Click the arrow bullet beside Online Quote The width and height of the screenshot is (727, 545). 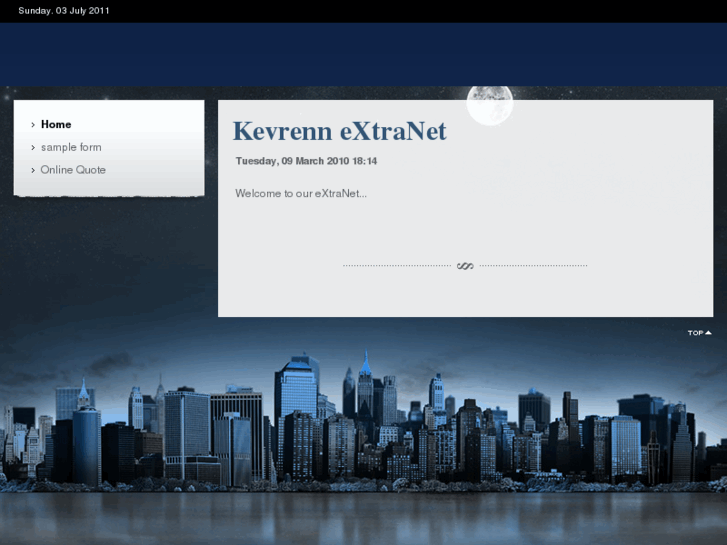[x=33, y=170]
